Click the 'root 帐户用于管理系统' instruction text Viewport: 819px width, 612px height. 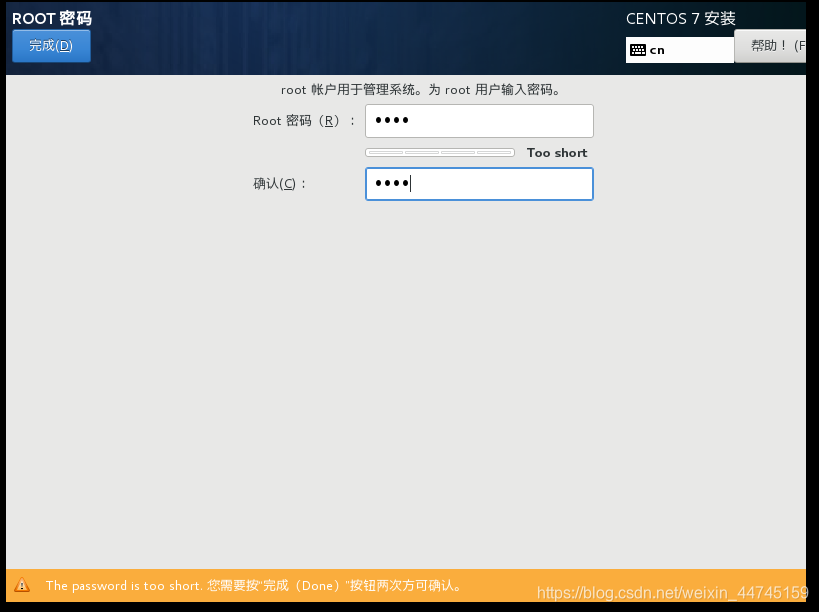click(x=421, y=90)
